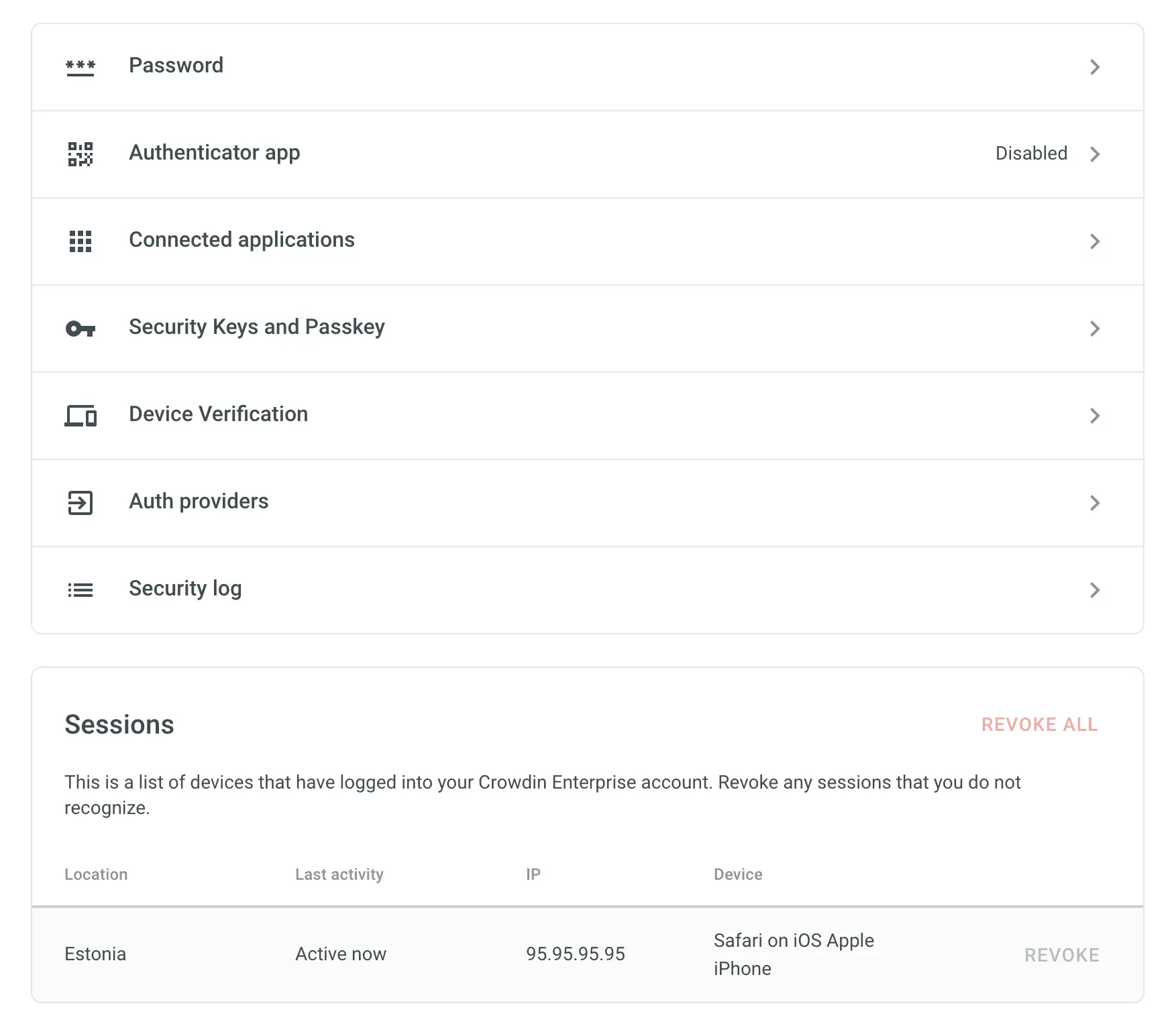Image resolution: width=1176 pixels, height=1032 pixels.
Task: Click the Sessions heading
Action: pyautogui.click(x=119, y=724)
